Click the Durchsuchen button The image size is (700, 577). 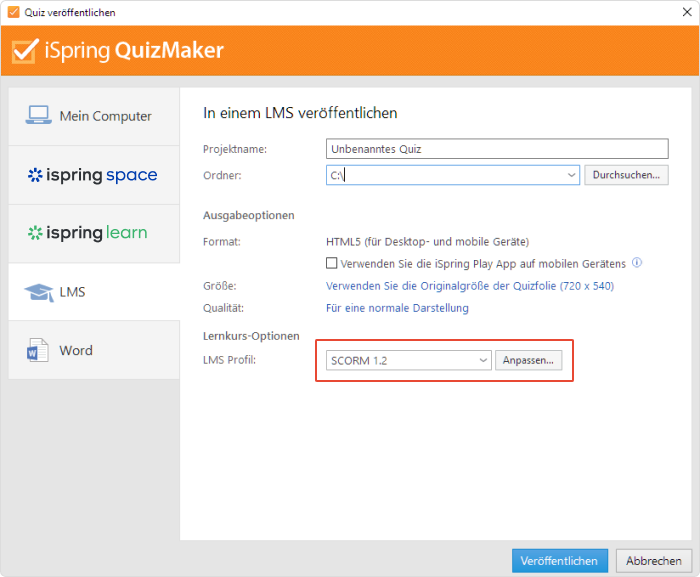coord(626,175)
